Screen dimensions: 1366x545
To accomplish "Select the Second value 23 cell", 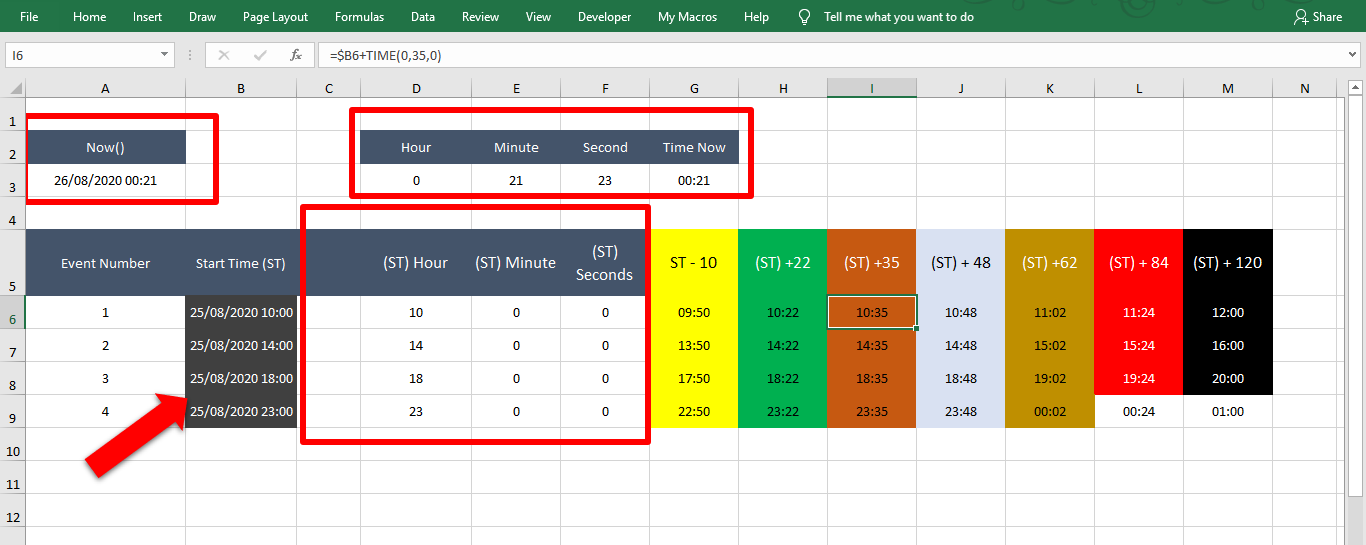I will [x=605, y=180].
